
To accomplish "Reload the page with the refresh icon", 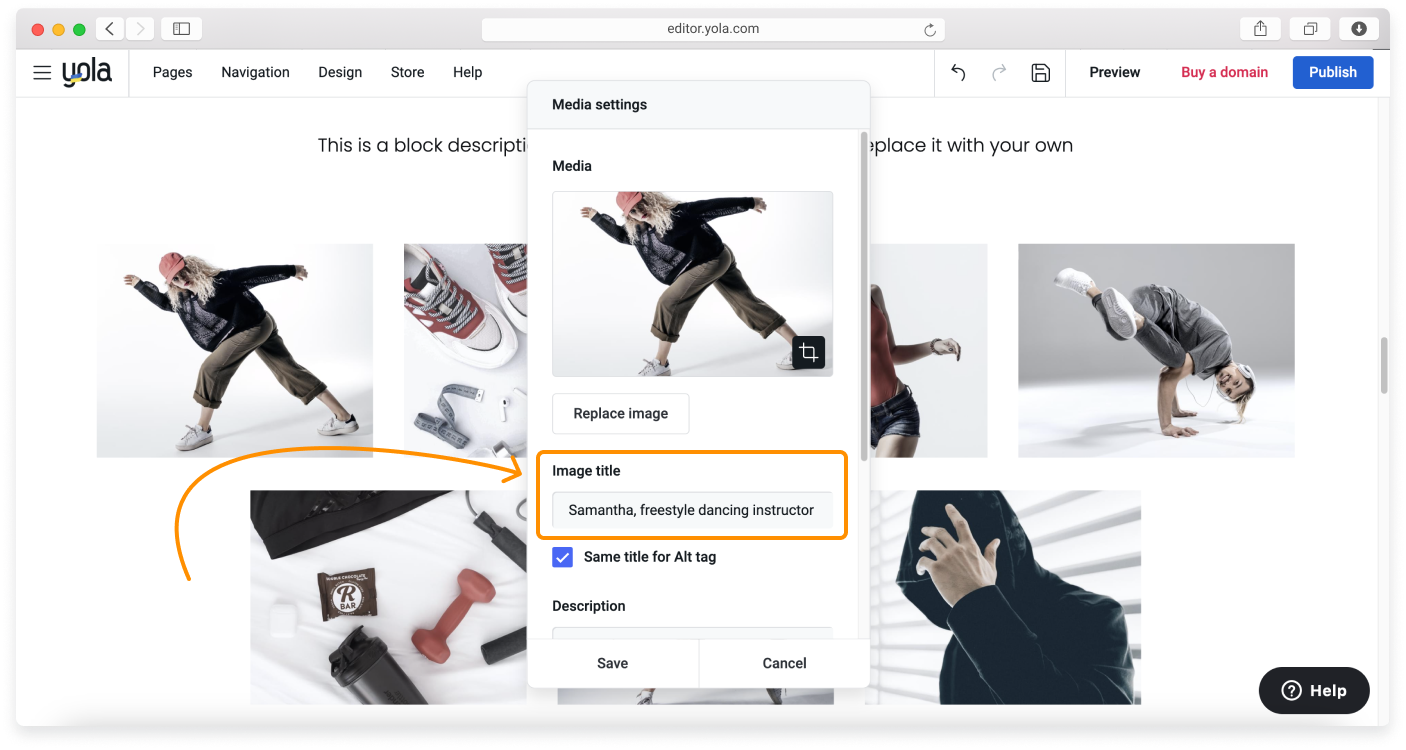I will (930, 30).
